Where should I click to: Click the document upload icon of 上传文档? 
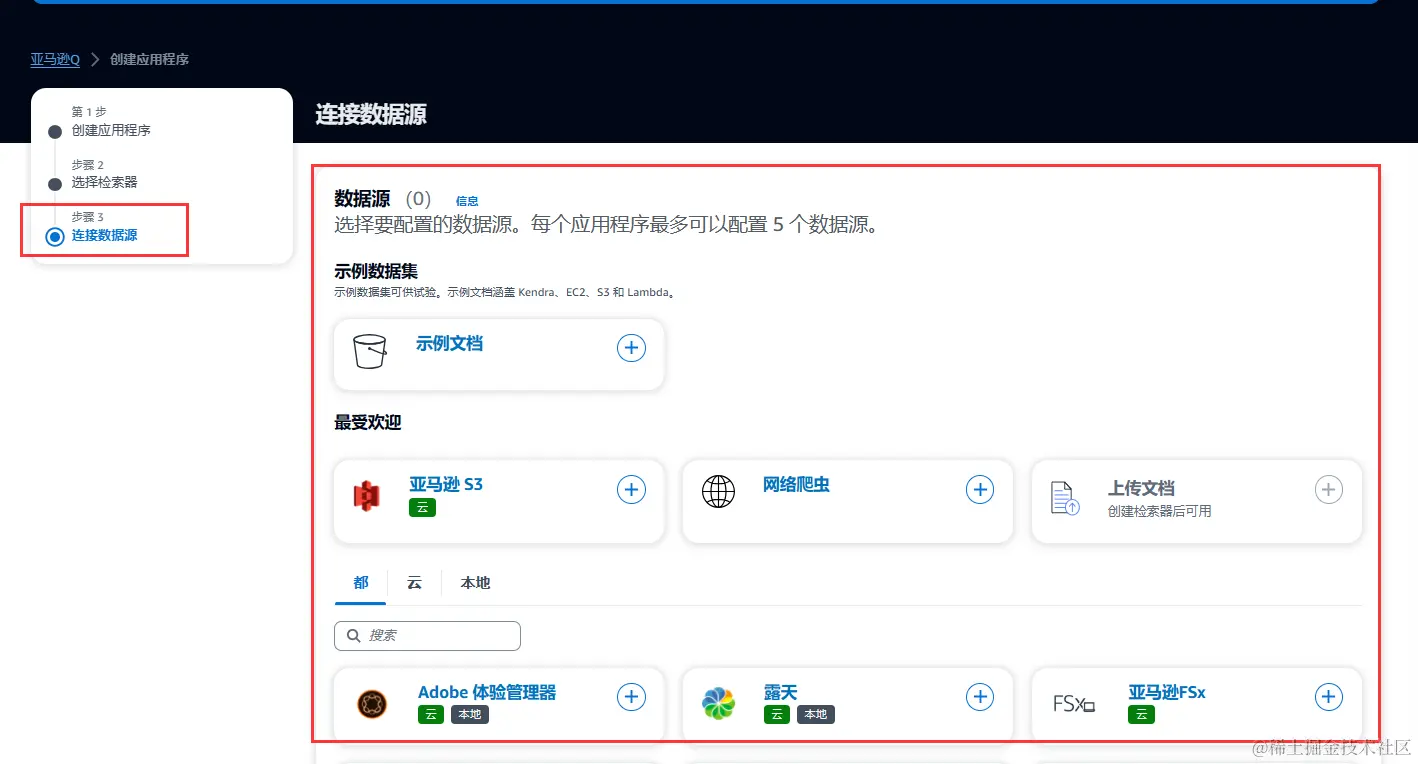(1065, 497)
